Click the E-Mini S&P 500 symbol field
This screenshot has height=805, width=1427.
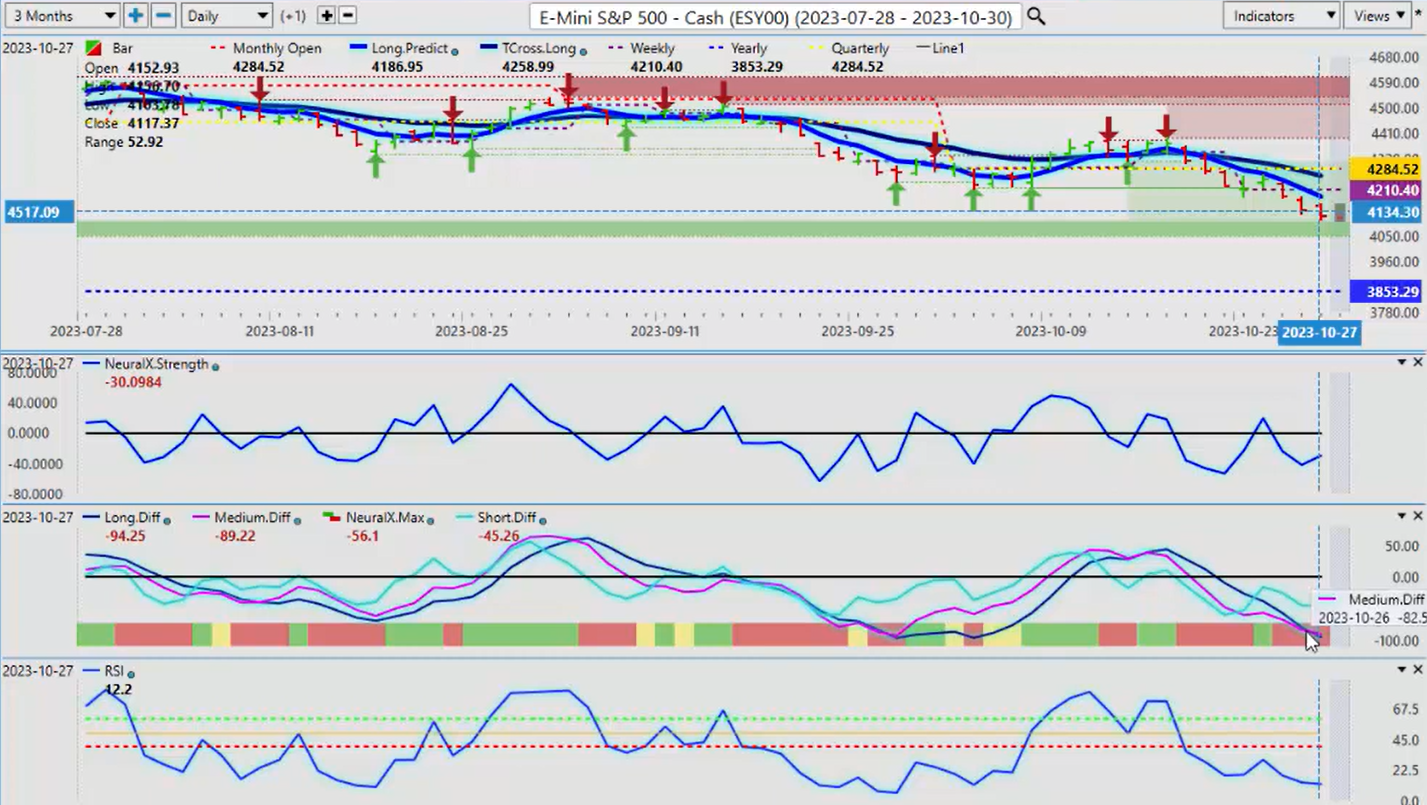coord(775,17)
